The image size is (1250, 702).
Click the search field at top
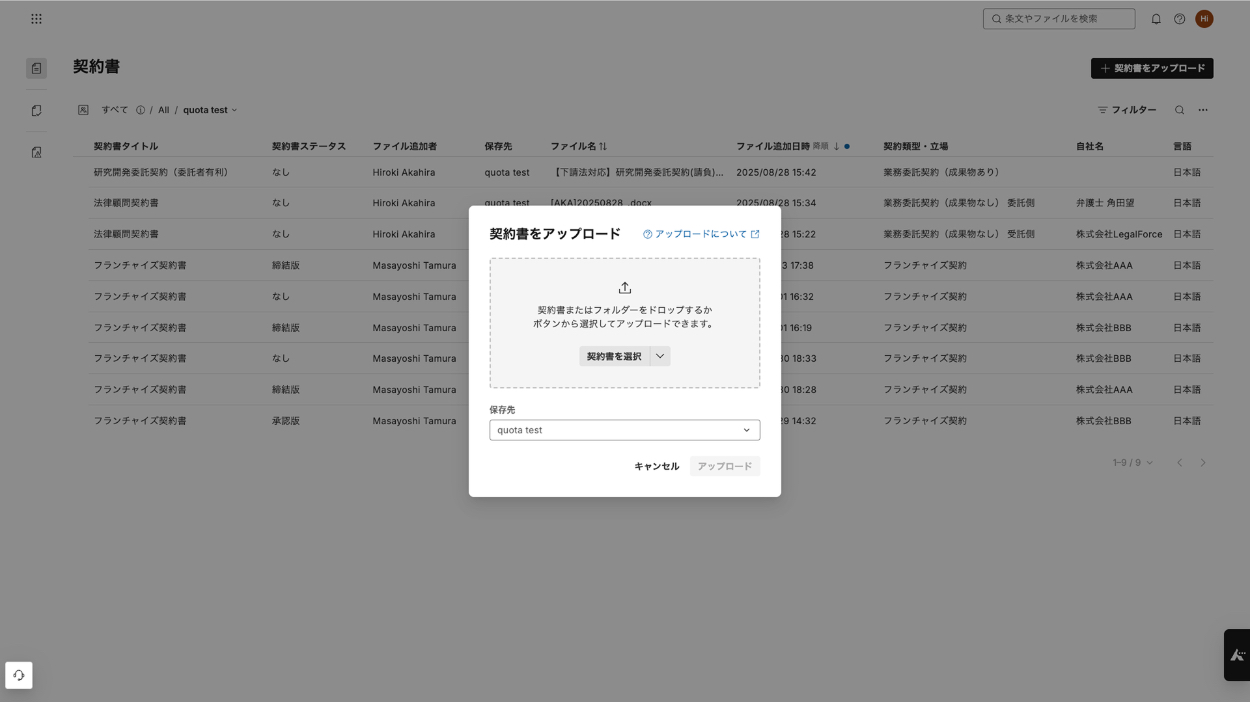tap(1059, 19)
